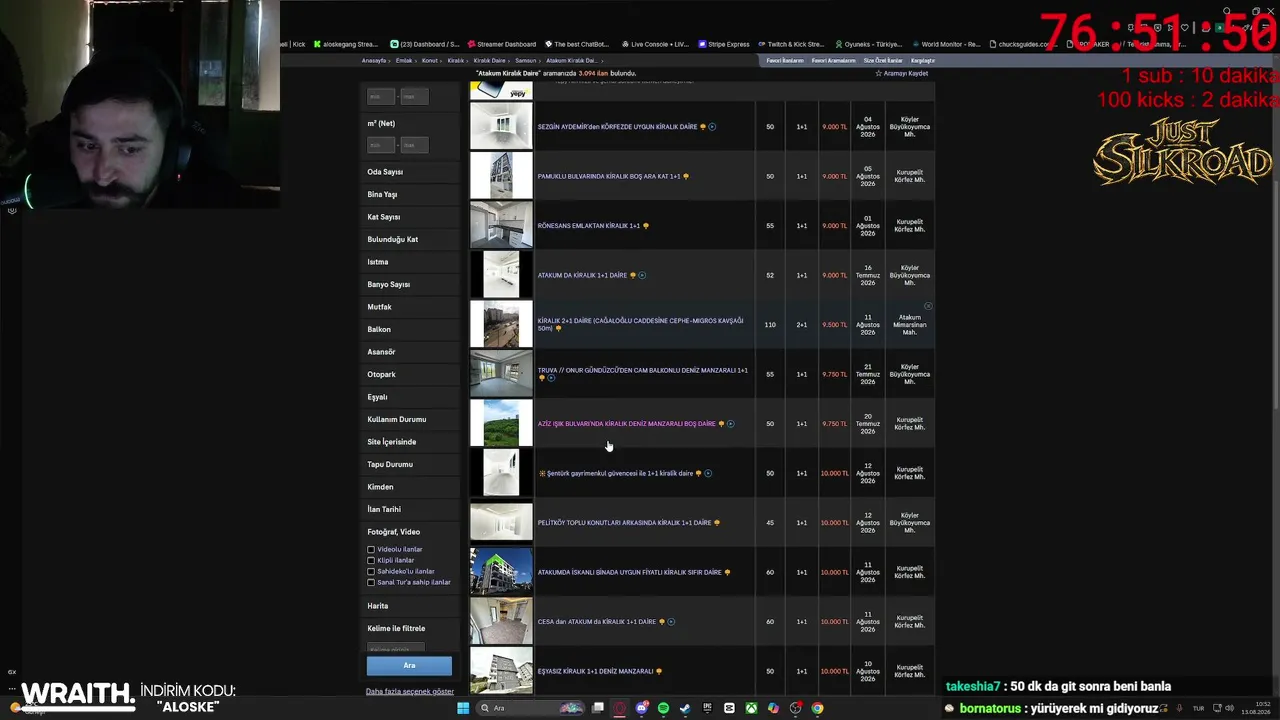Expand the İlan Tarihi filter
Viewport: 1280px width, 720px height.
point(410,509)
